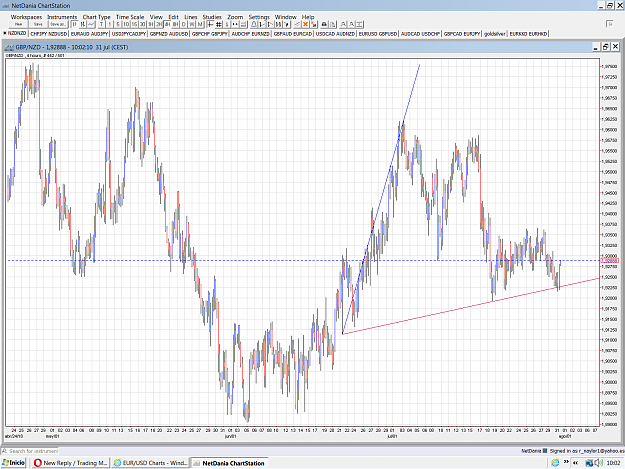Click the zoom in magnifier icon
The width and height of the screenshot is (625, 469).
click(343, 24)
